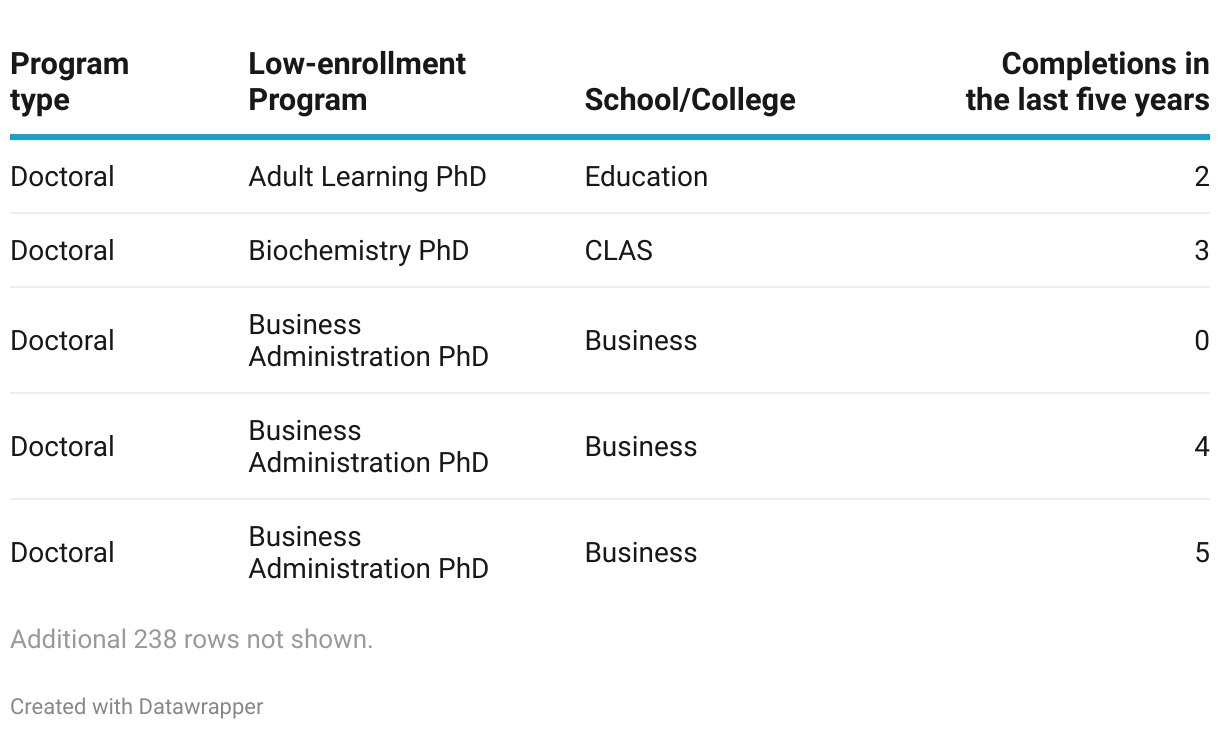1220x730 pixels.
Task: Click the Education school cell
Action: pyautogui.click(x=646, y=177)
